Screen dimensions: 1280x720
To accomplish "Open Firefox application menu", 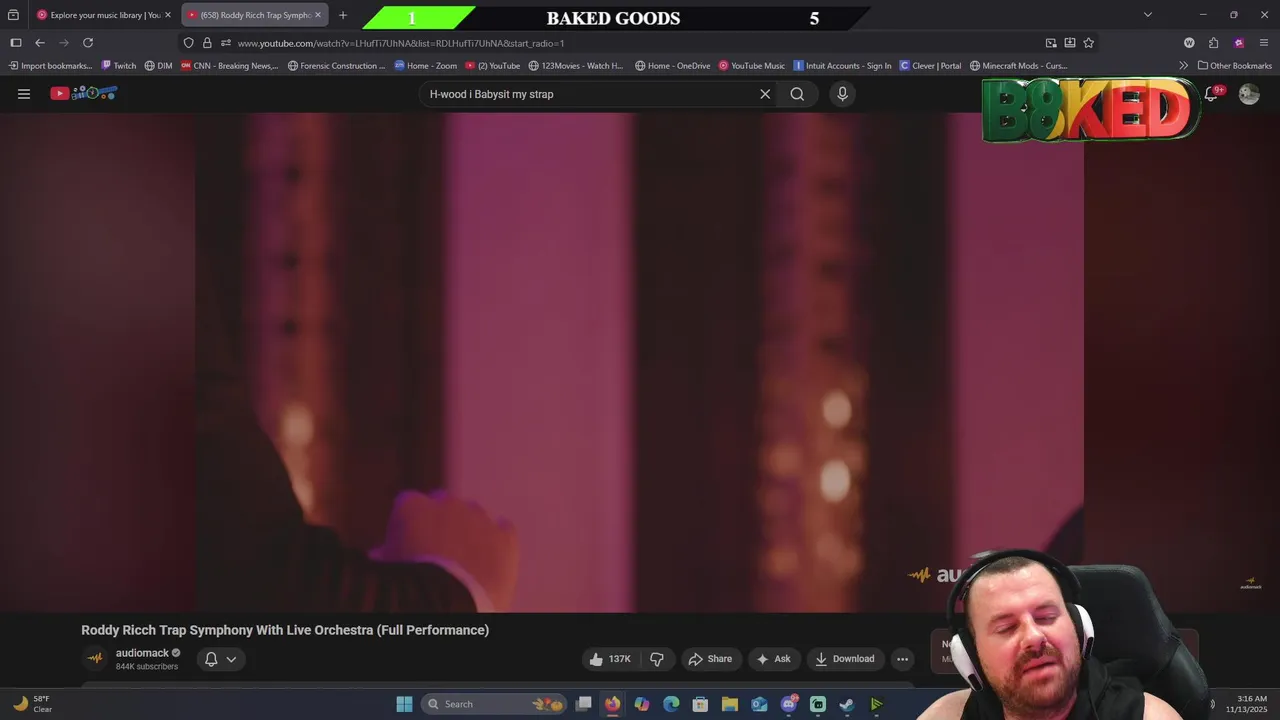I will pyautogui.click(x=1264, y=43).
